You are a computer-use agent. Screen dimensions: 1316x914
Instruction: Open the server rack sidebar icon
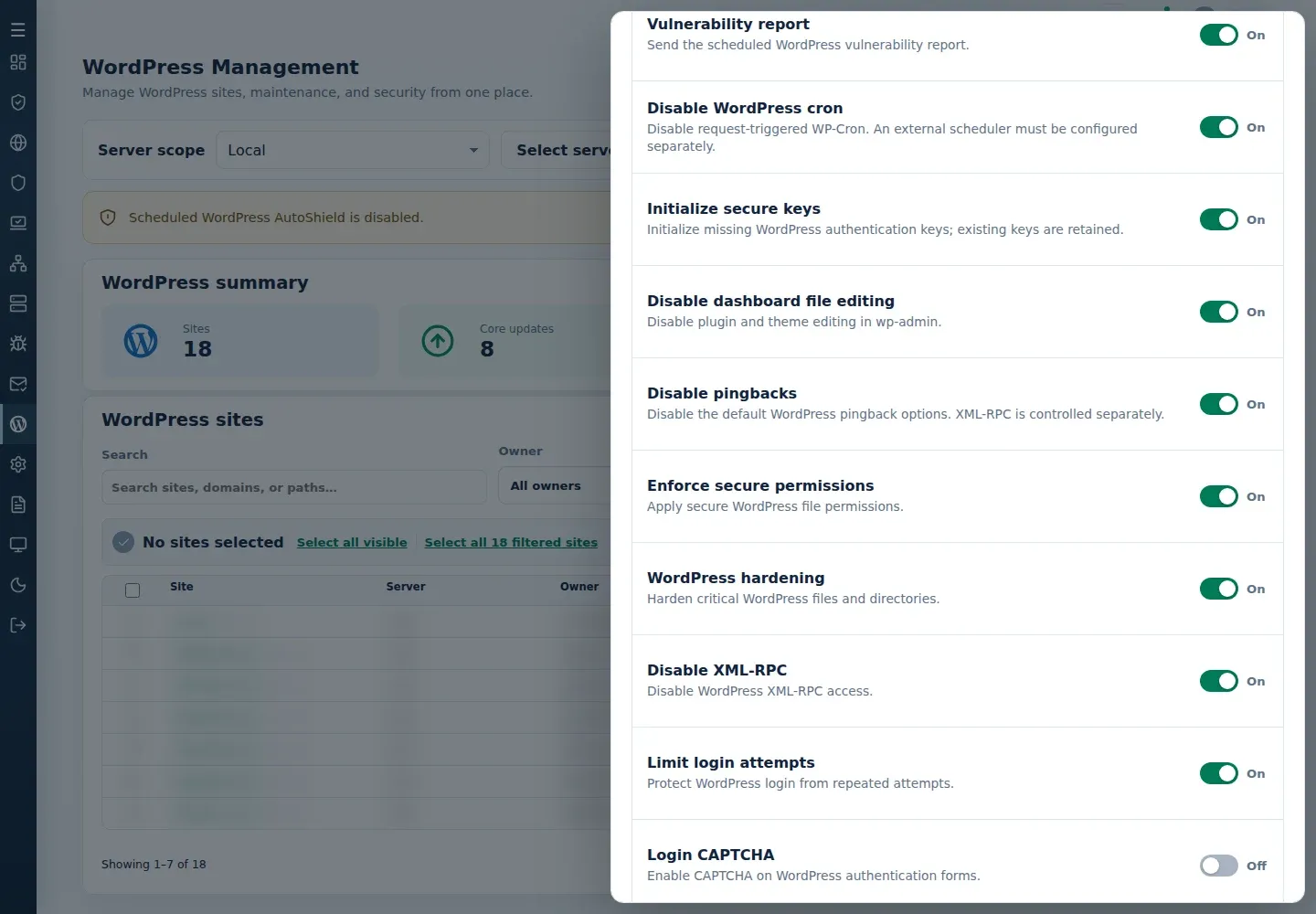coord(18,303)
